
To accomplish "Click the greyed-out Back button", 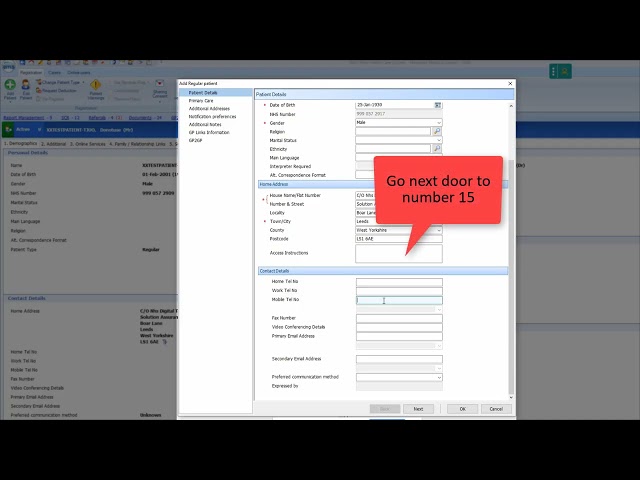I will 384,409.
